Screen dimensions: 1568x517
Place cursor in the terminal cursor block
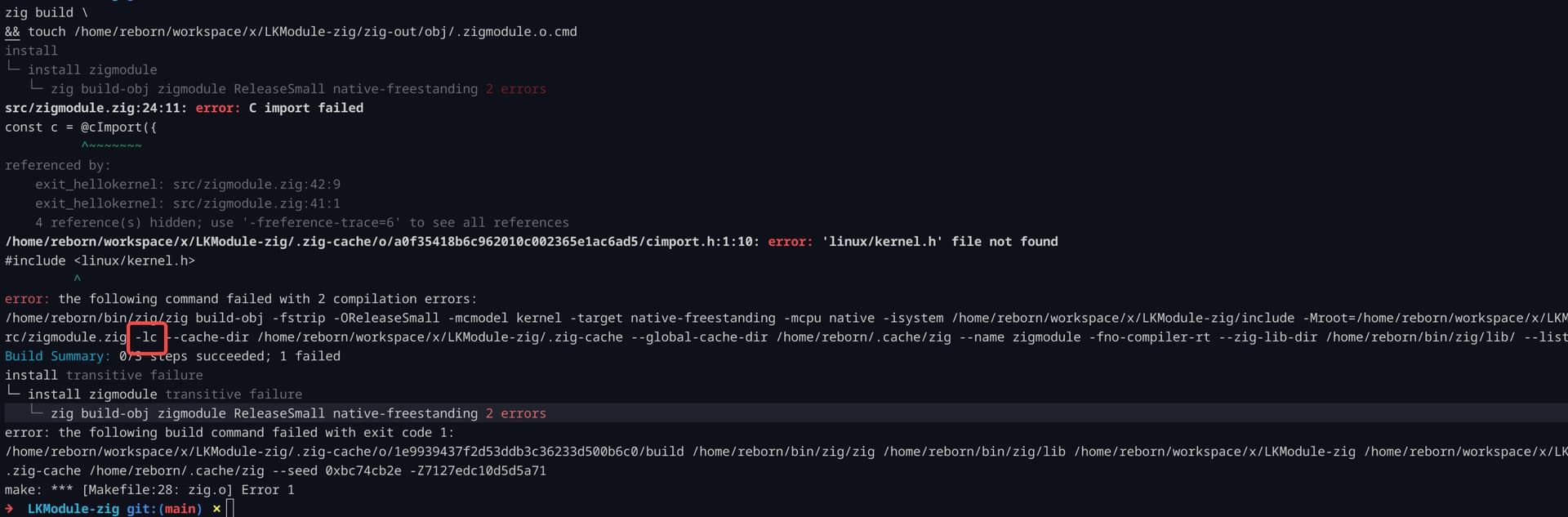click(x=230, y=509)
